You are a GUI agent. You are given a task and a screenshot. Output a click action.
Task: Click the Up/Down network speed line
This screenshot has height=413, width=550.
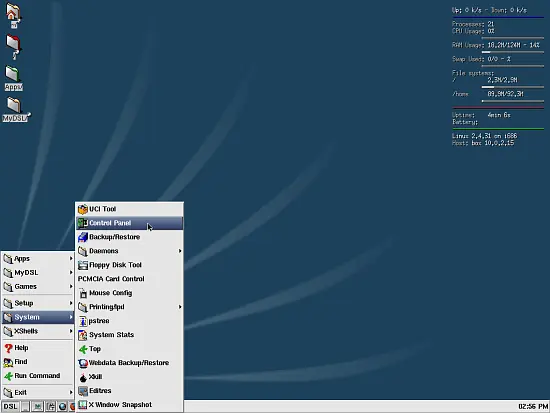coord(489,10)
